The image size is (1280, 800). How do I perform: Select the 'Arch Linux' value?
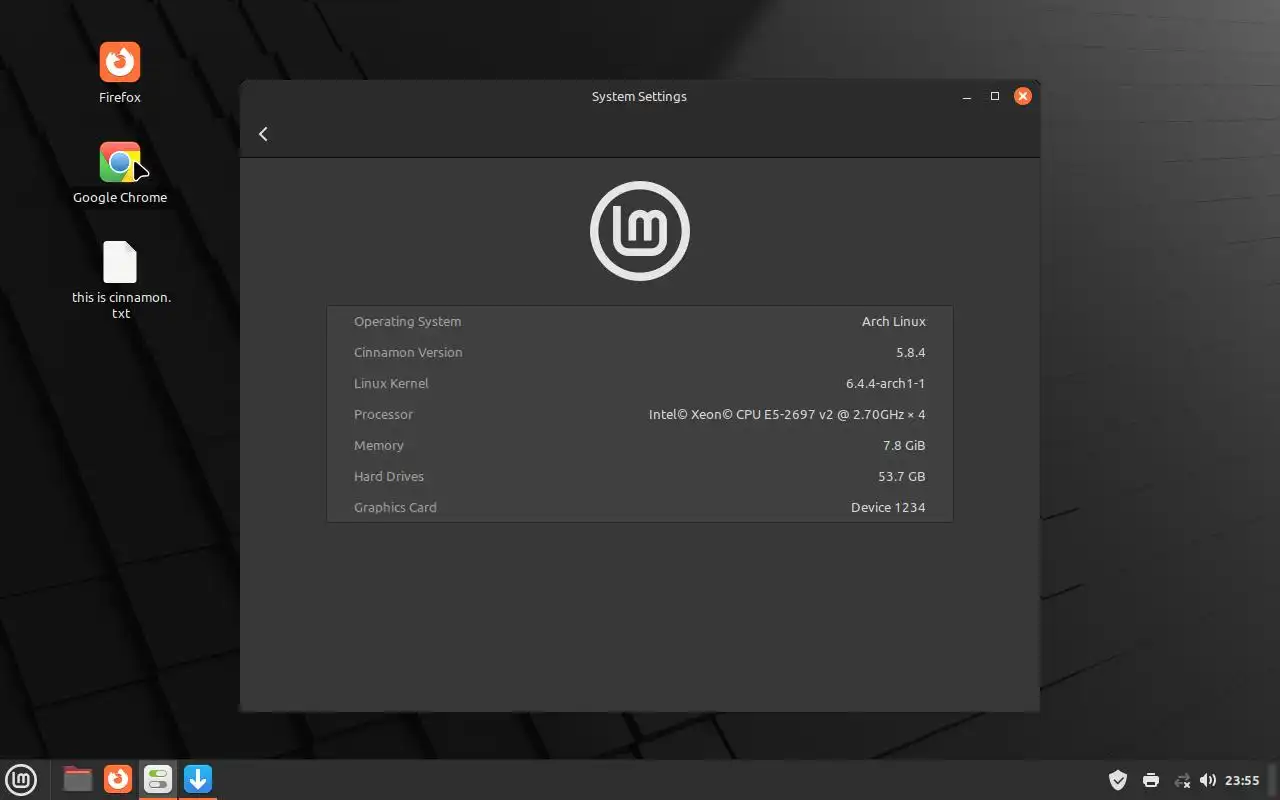(894, 322)
